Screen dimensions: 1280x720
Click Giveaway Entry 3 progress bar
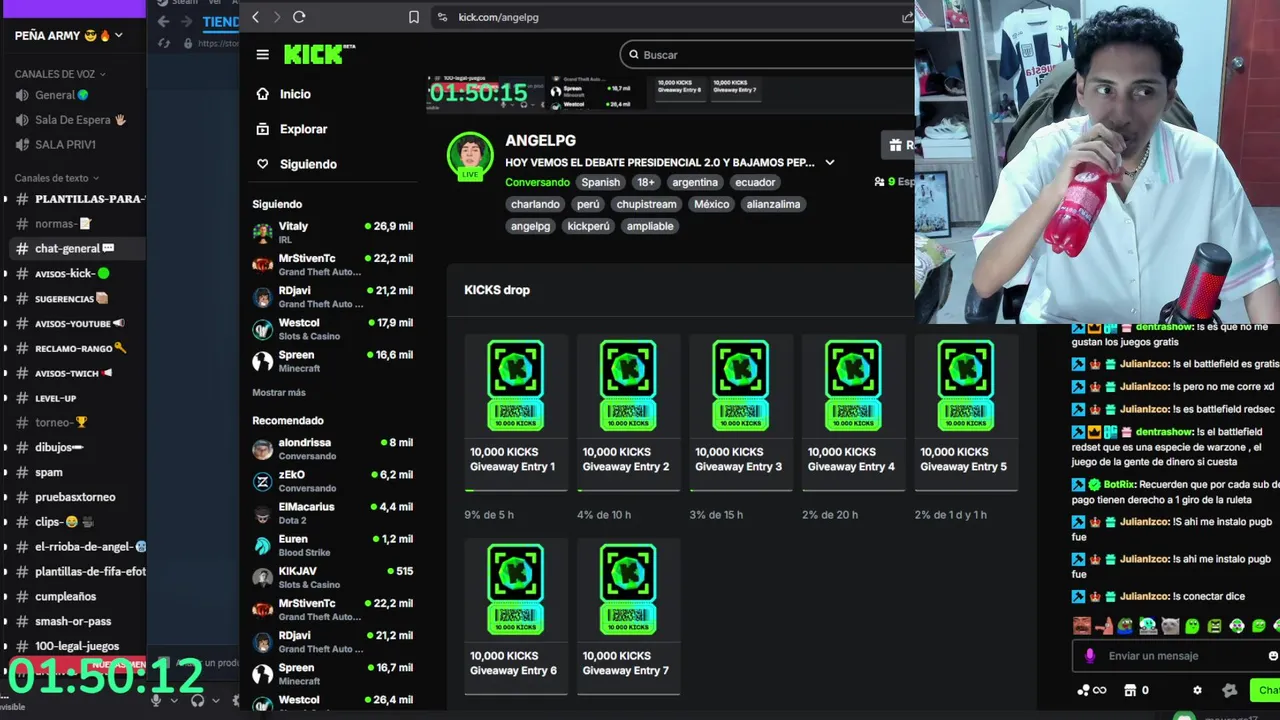coord(741,490)
